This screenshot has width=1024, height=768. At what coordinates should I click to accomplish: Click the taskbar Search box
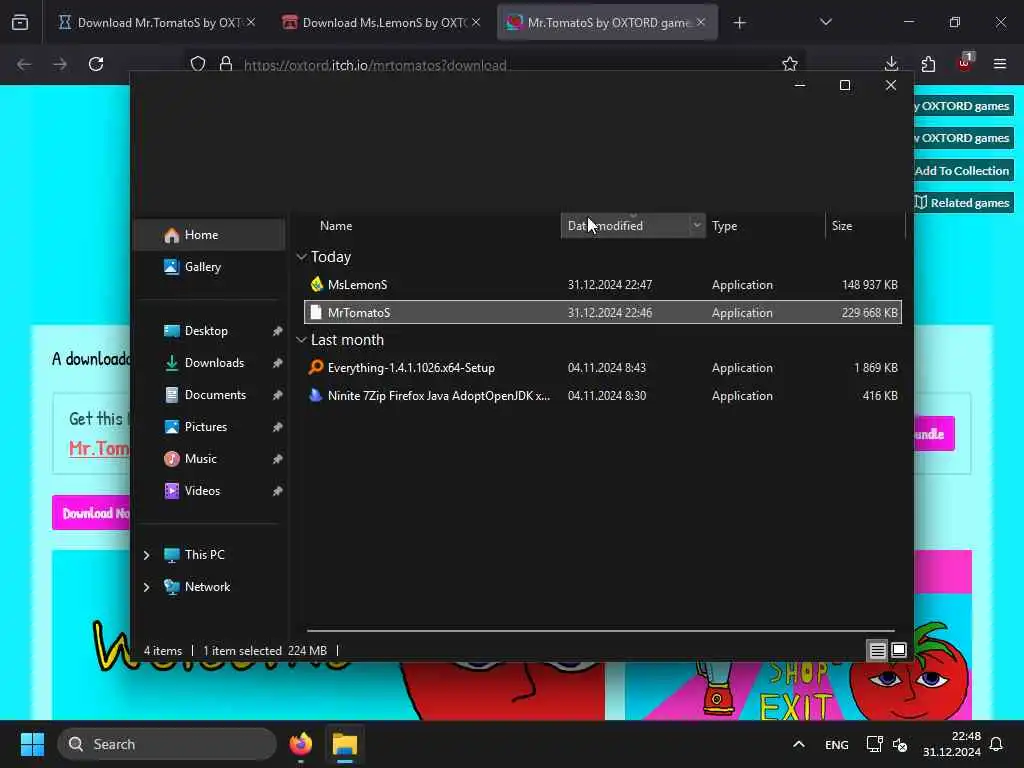coord(167,744)
